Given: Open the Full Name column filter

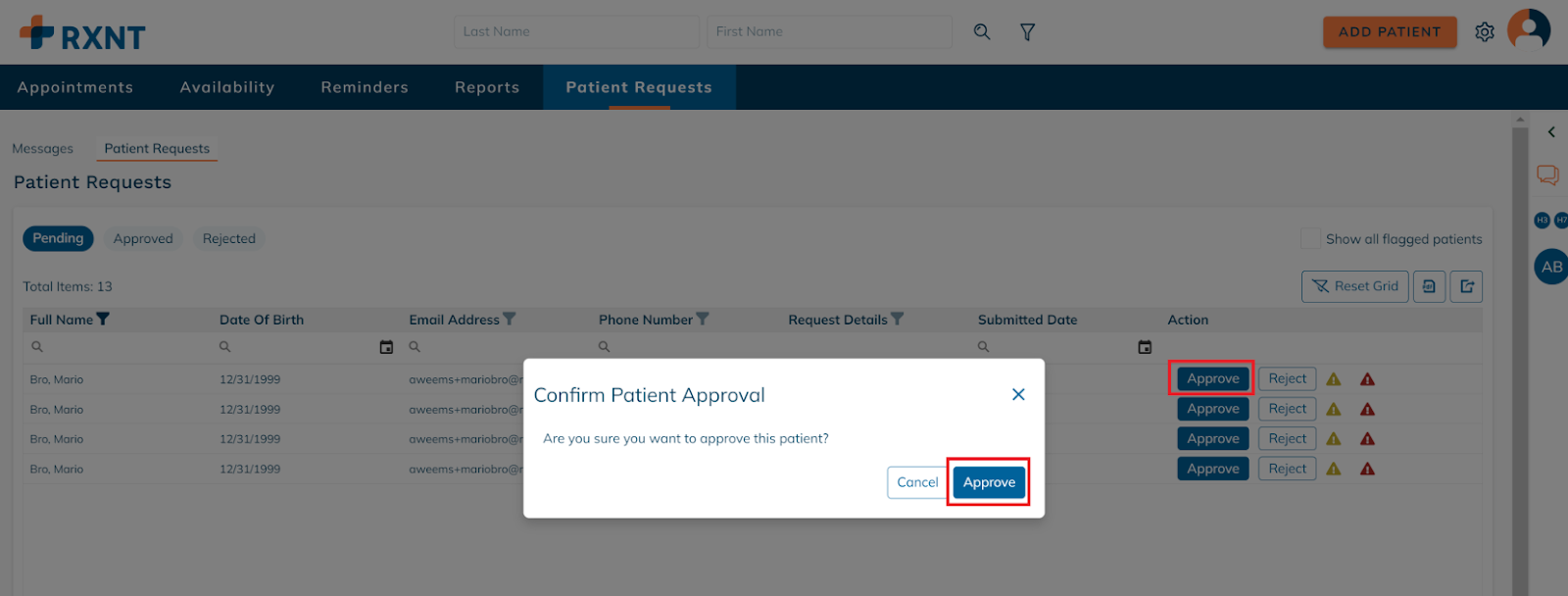Looking at the screenshot, I should click(x=103, y=320).
